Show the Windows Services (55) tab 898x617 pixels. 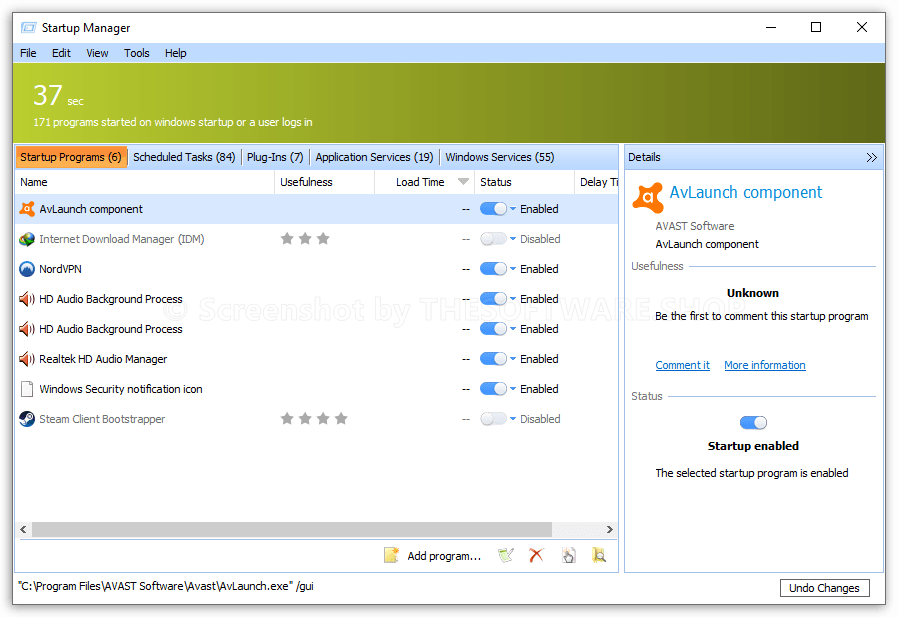coord(500,157)
